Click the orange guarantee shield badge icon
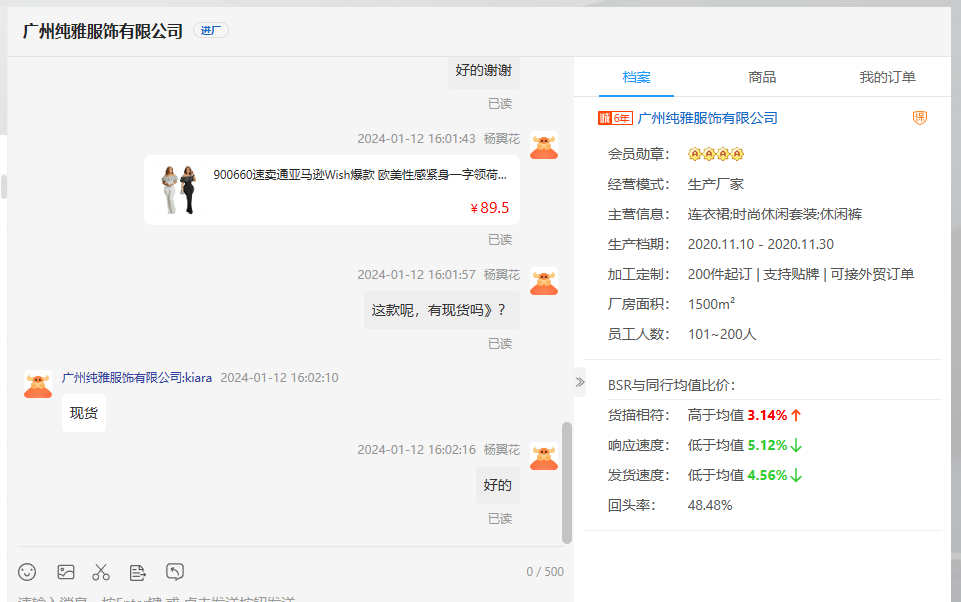 (920, 118)
